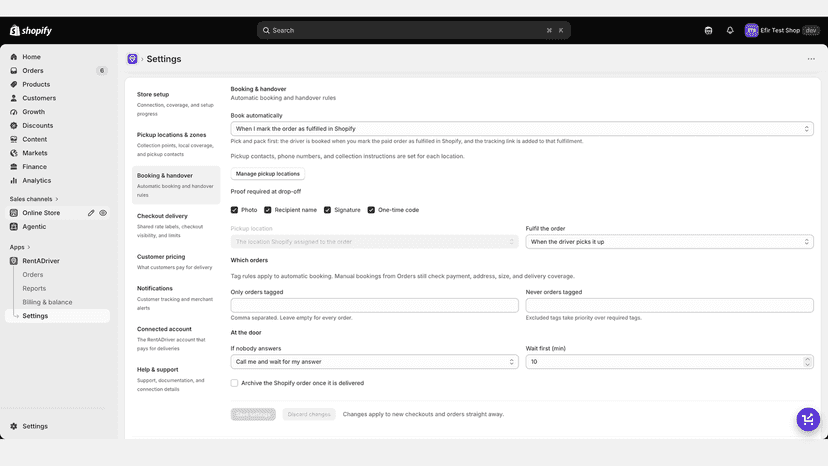Click the greyed-out Save button
The width and height of the screenshot is (828, 466).
pyautogui.click(x=253, y=414)
